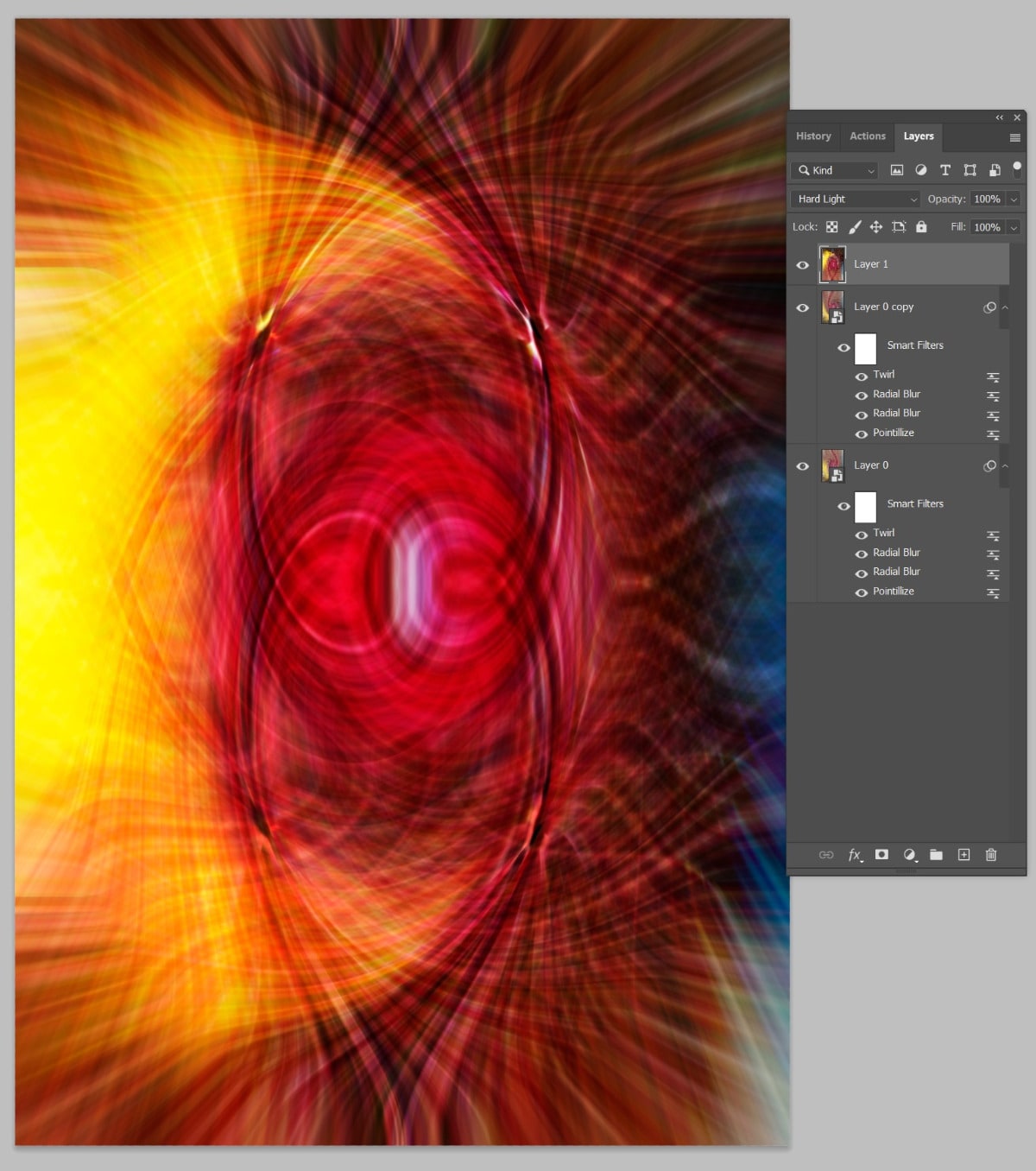The height and width of the screenshot is (1171, 1036).
Task: Open the Layers panel menu
Action: (1015, 137)
